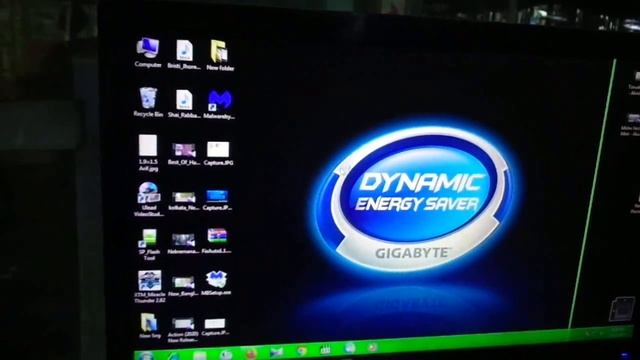
Task: Launch the SP_Flash Tool shortcut
Action: tap(149, 244)
